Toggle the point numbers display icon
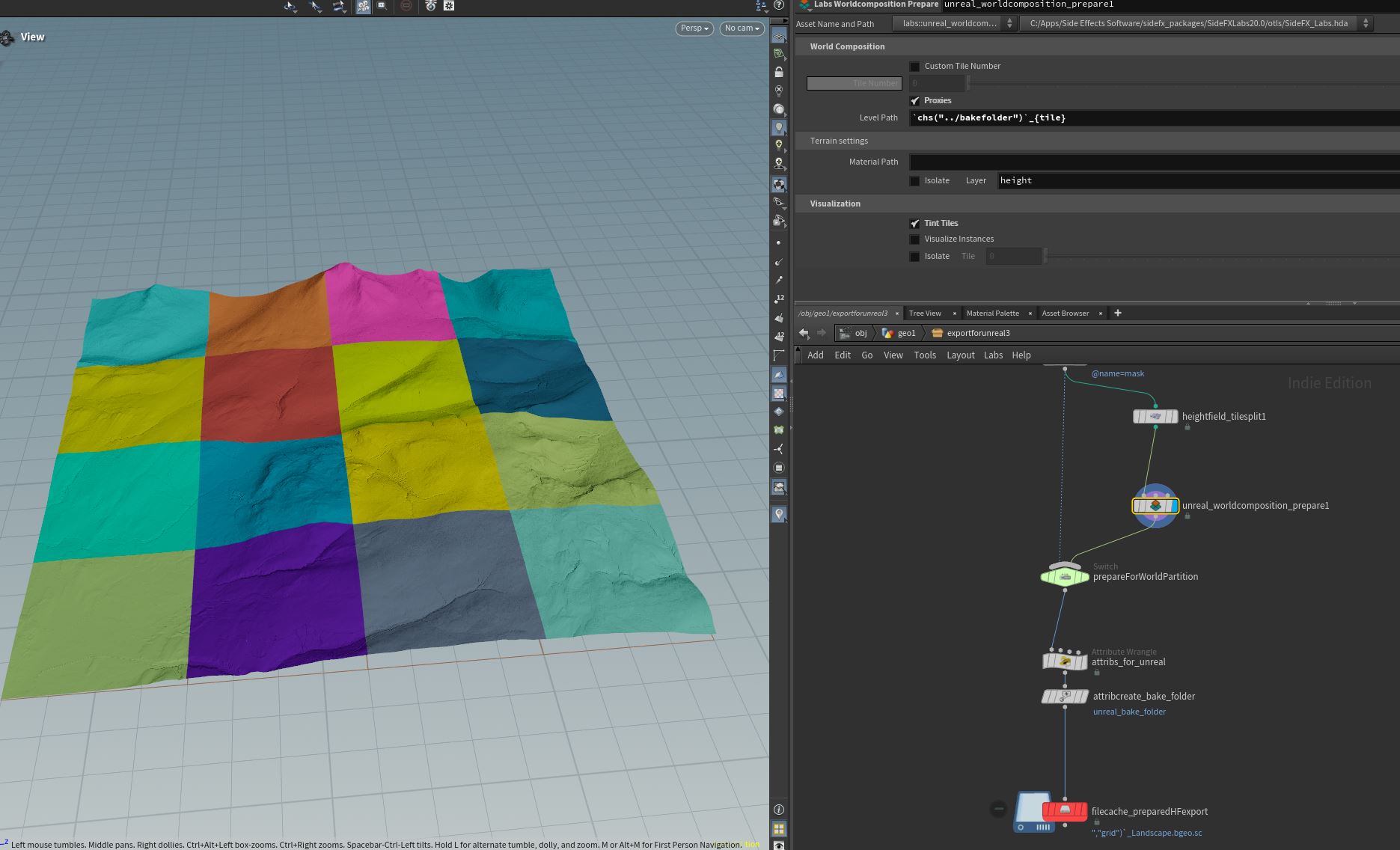The image size is (1400, 850). point(779,299)
